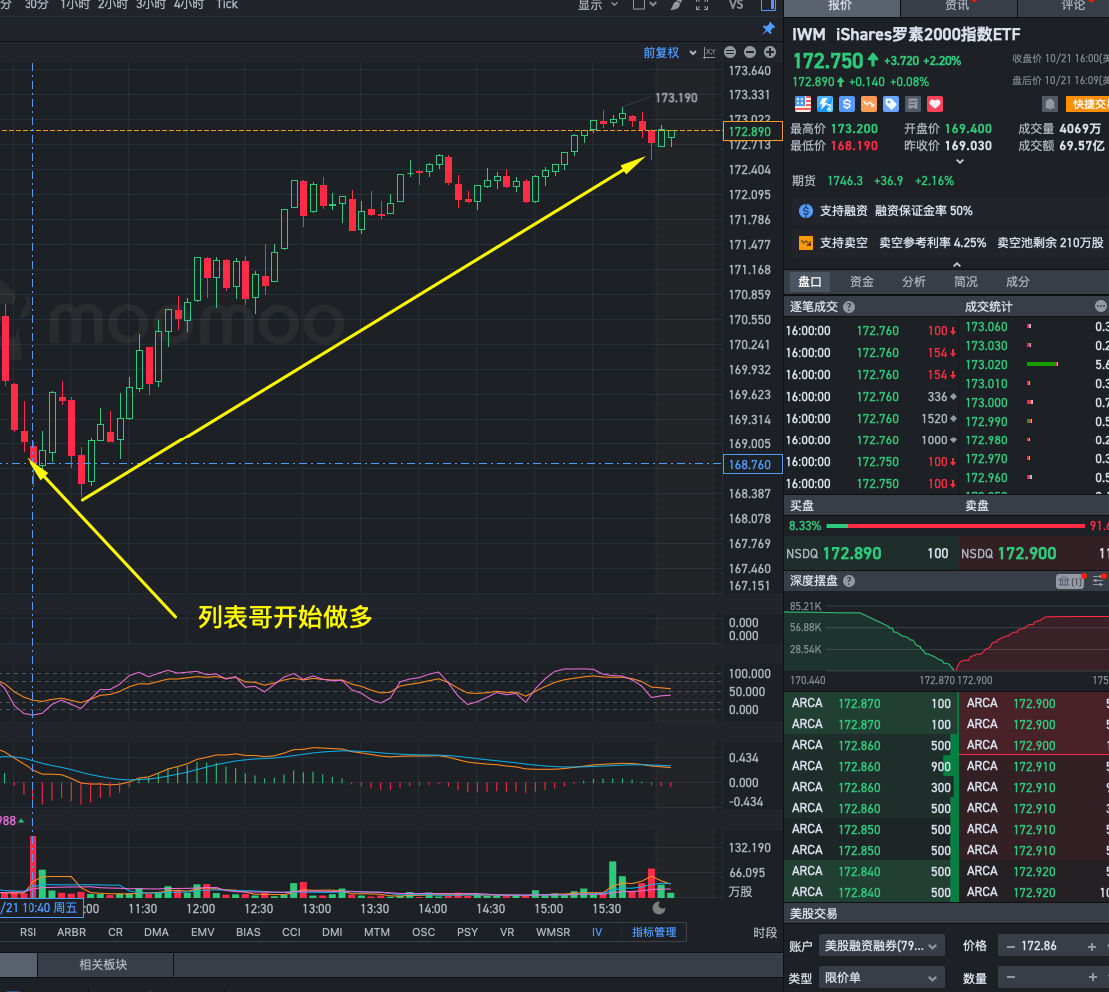Viewport: 1109px width, 992px height.
Task: Open help for 逐笔成交
Action: pyautogui.click(x=849, y=307)
